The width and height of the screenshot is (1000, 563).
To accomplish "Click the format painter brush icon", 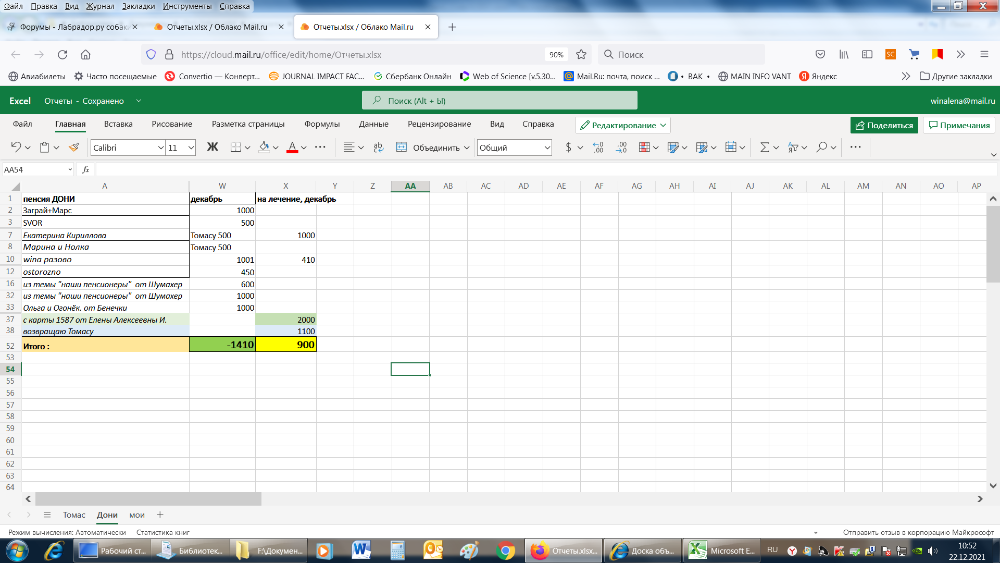I will click(x=73, y=147).
